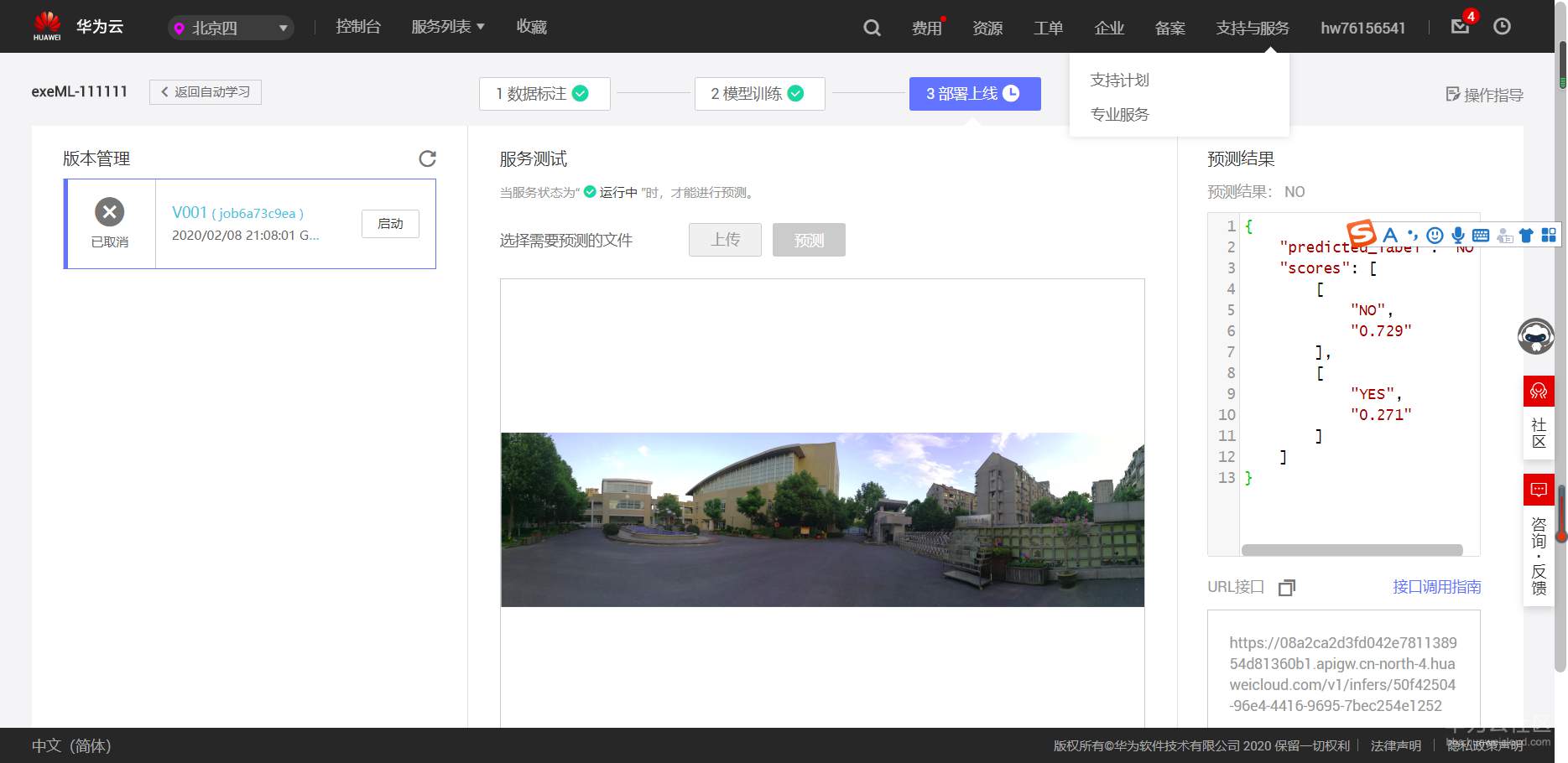Select 支持计划 from the support menu

point(1118,80)
